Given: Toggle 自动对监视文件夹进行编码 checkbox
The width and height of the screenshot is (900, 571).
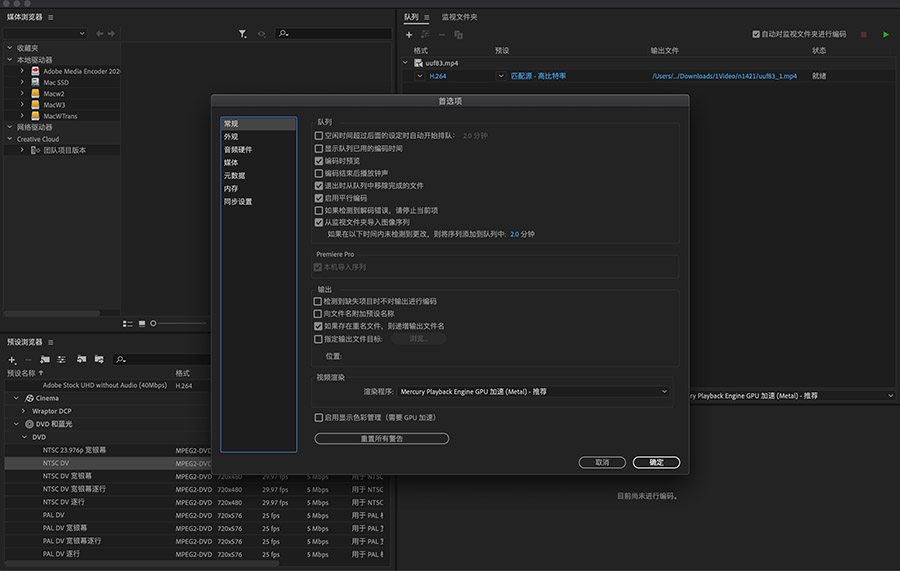Looking at the screenshot, I should tap(756, 34).
